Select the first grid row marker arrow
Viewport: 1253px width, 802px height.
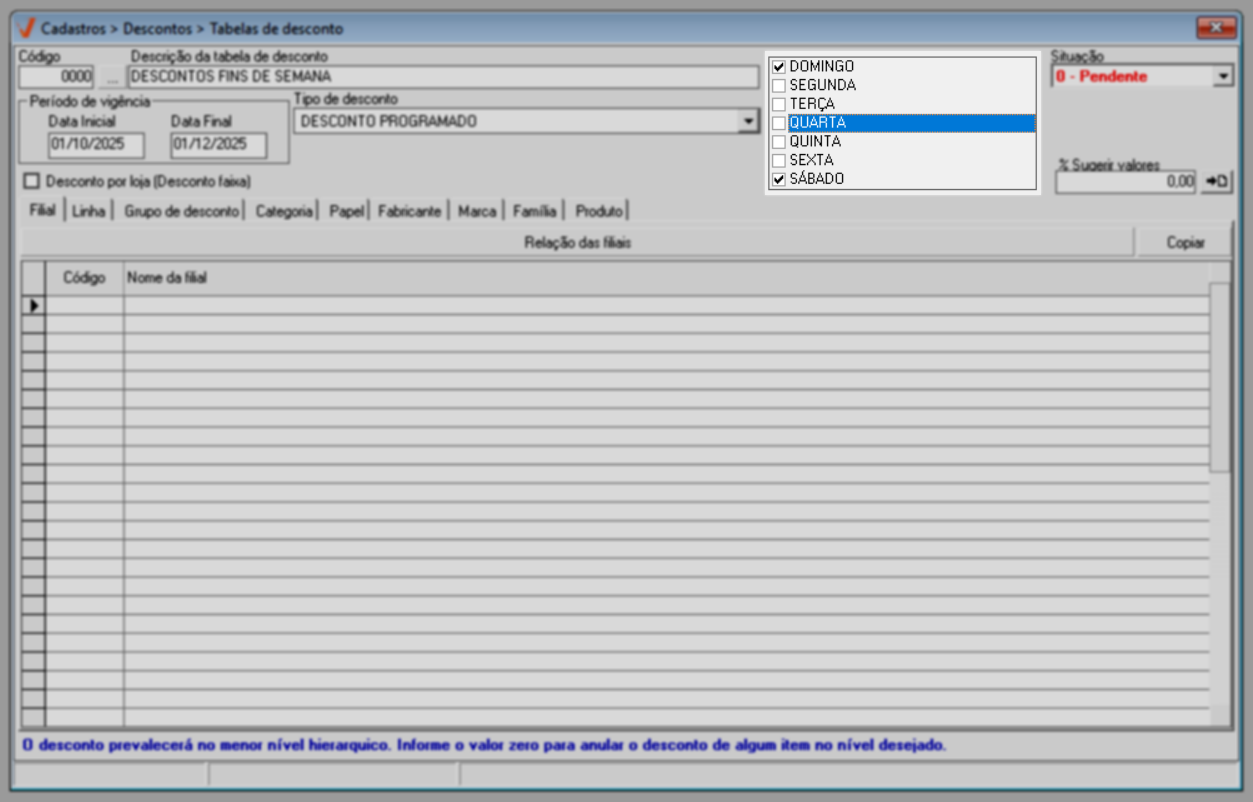coord(34,306)
